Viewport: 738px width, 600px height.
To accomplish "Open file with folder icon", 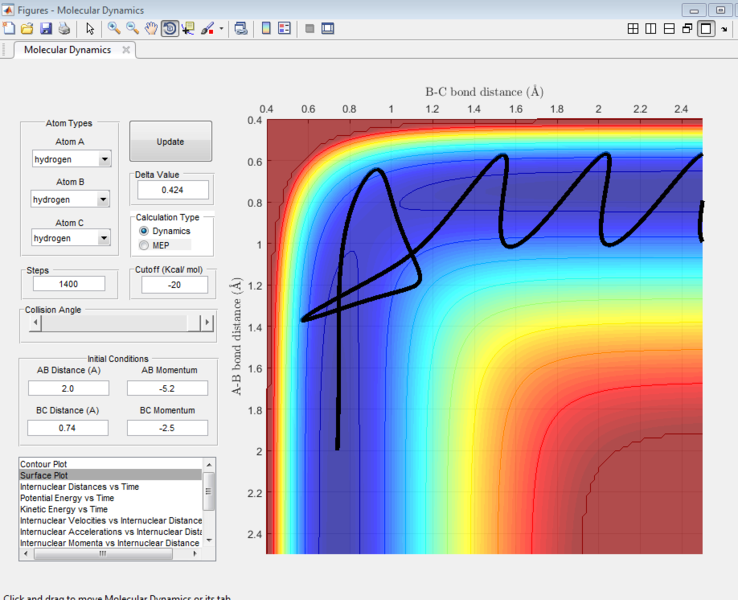I will pos(27,28).
